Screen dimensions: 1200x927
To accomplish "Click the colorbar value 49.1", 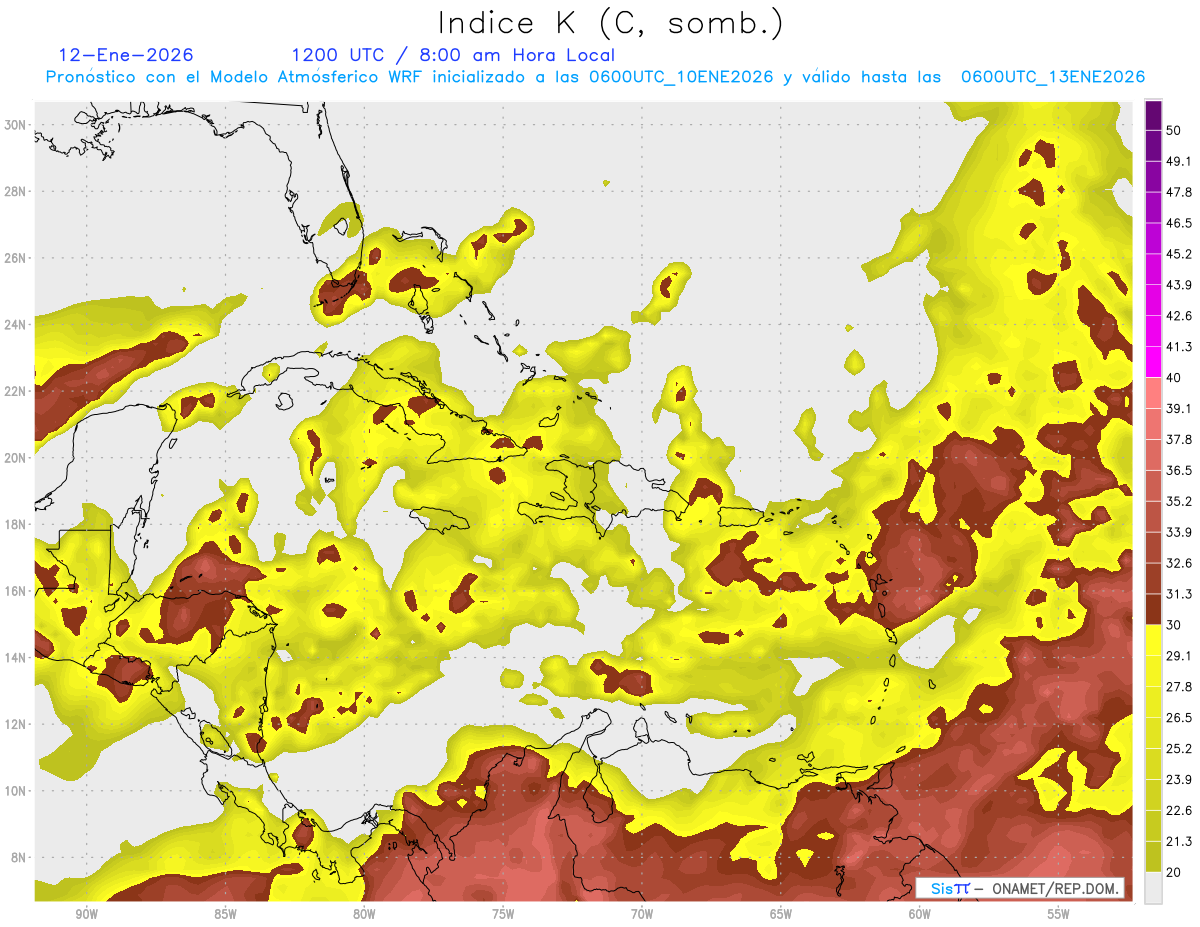I will pyautogui.click(x=1178, y=161).
